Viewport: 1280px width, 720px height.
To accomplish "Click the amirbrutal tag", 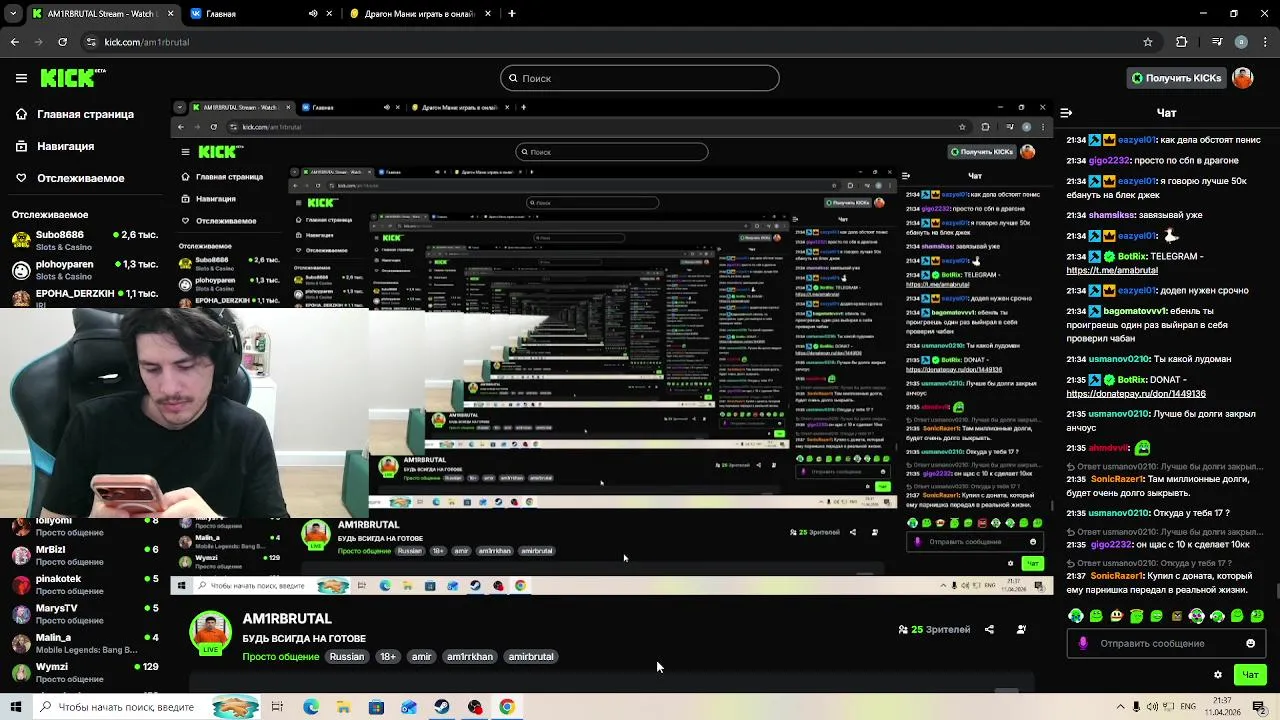I will (x=531, y=657).
